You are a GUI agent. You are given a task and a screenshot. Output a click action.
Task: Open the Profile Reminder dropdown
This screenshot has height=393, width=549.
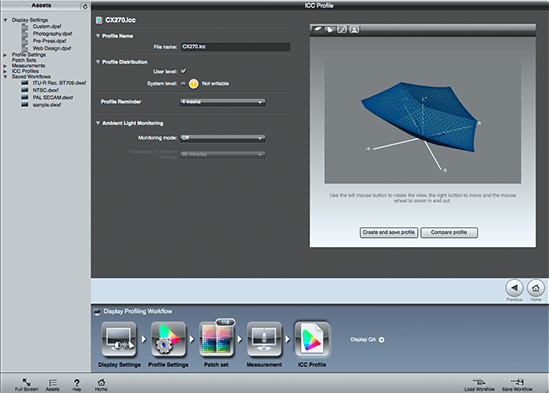(223, 102)
